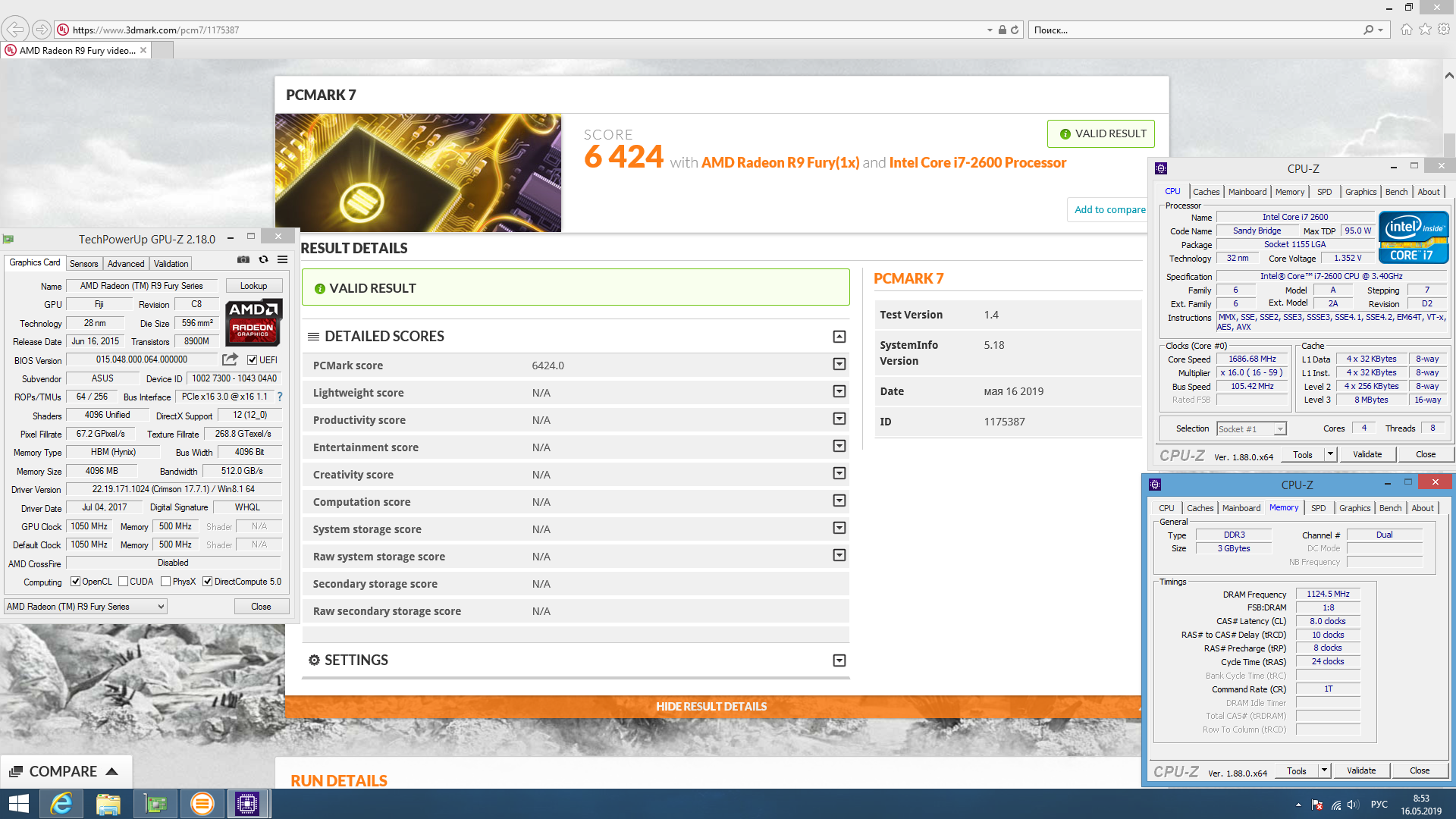The height and width of the screenshot is (819, 1456).
Task: Click PCMark 7 chip thumbnail image
Action: (x=418, y=173)
